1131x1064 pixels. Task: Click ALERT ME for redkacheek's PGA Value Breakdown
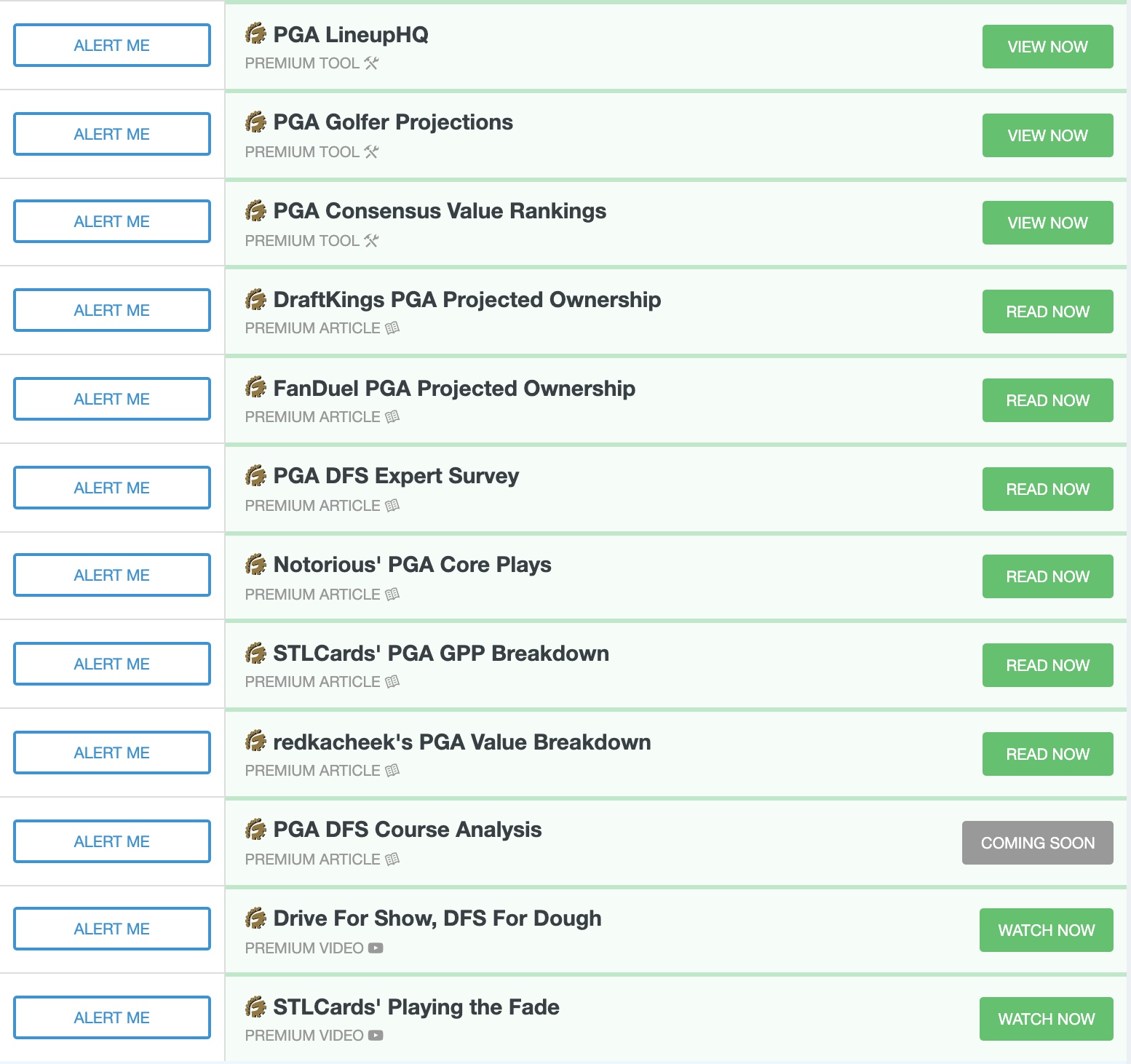112,753
